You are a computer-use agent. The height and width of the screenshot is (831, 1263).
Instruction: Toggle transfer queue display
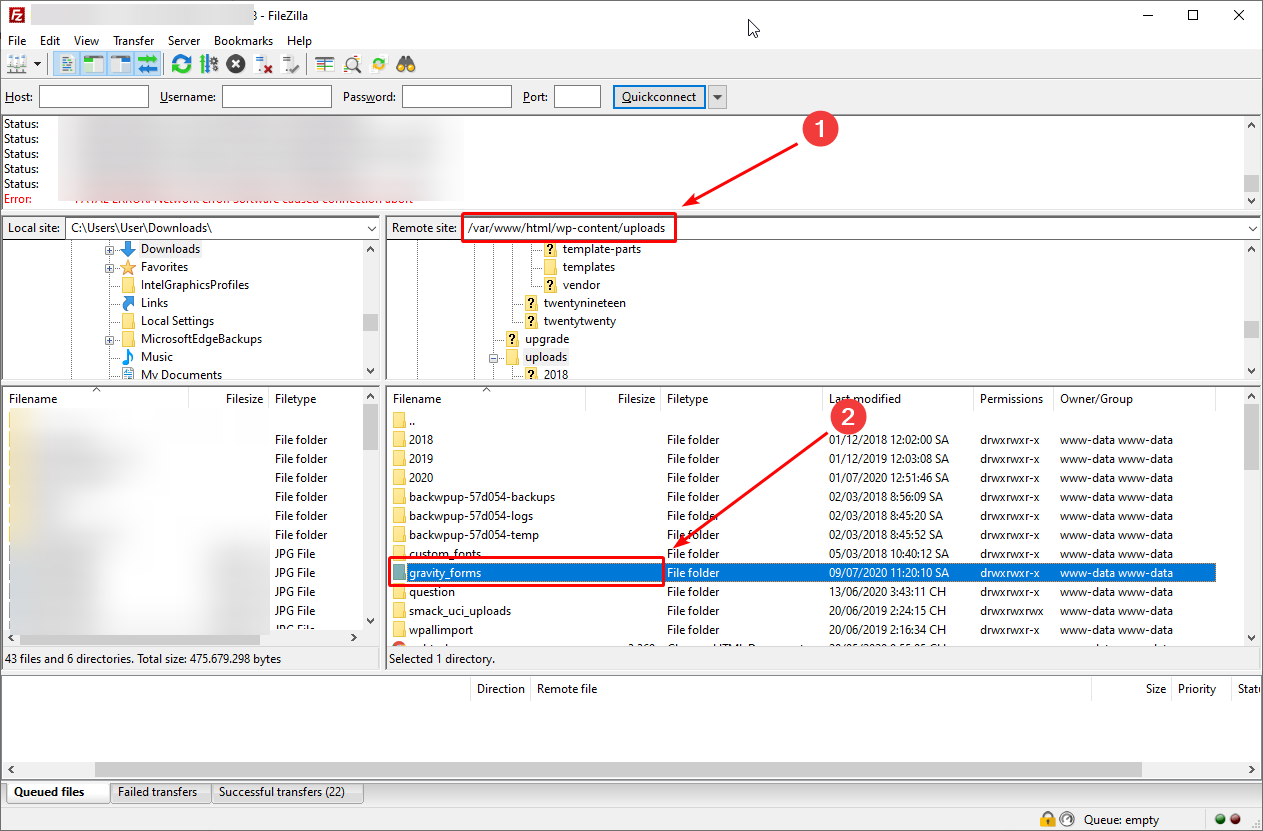(148, 64)
